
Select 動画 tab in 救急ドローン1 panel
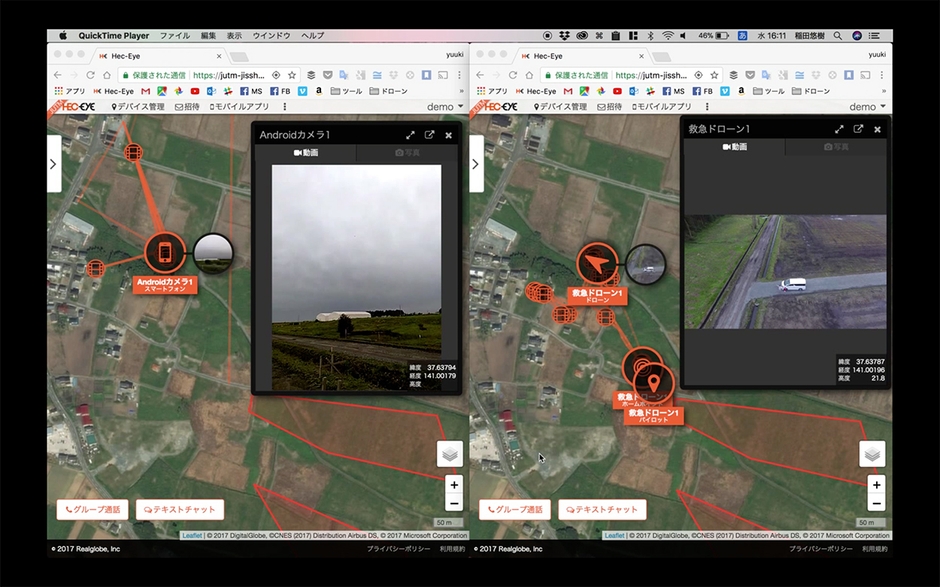tap(732, 147)
